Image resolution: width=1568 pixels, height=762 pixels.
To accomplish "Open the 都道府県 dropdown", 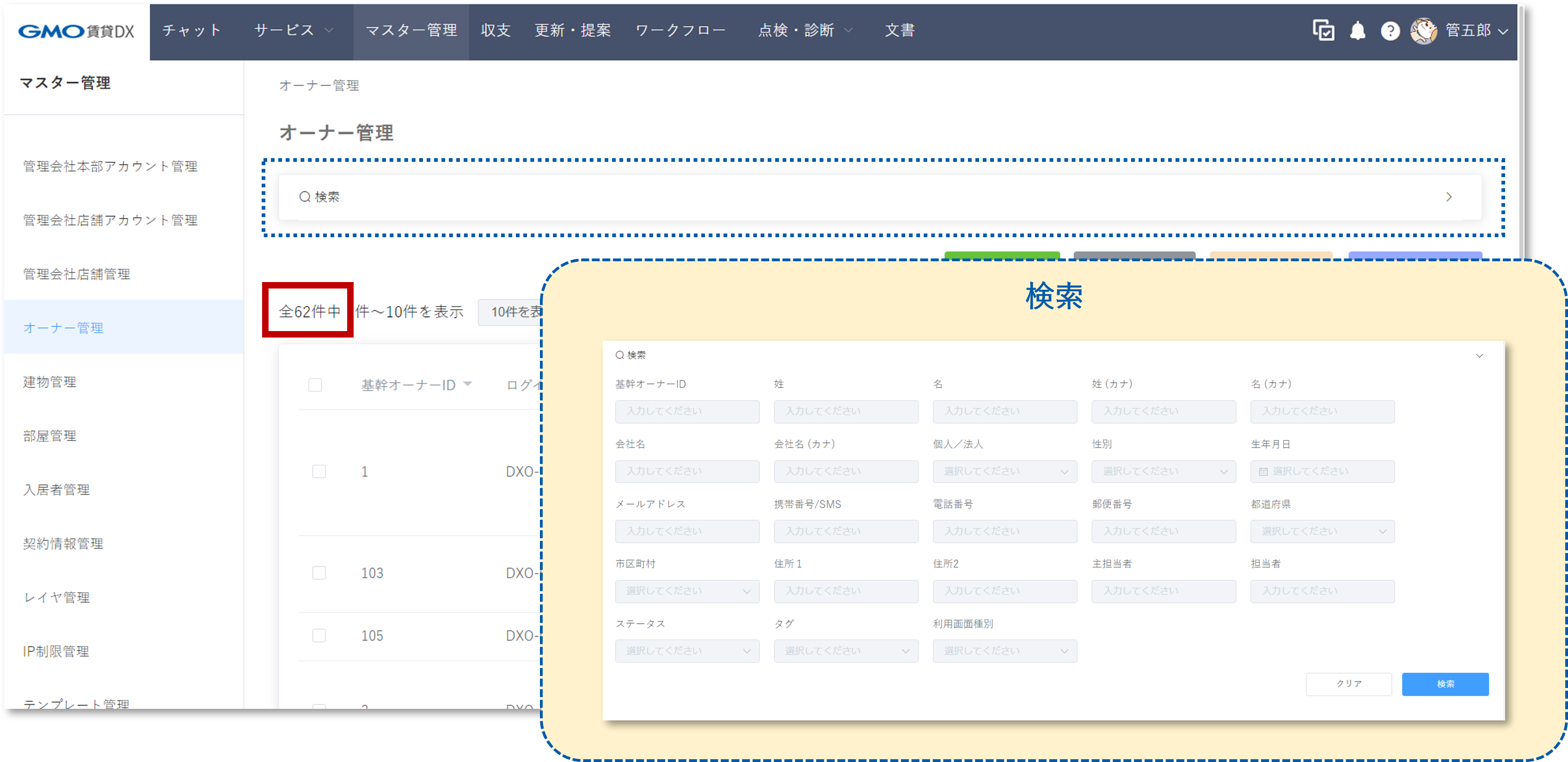I will coord(1322,531).
